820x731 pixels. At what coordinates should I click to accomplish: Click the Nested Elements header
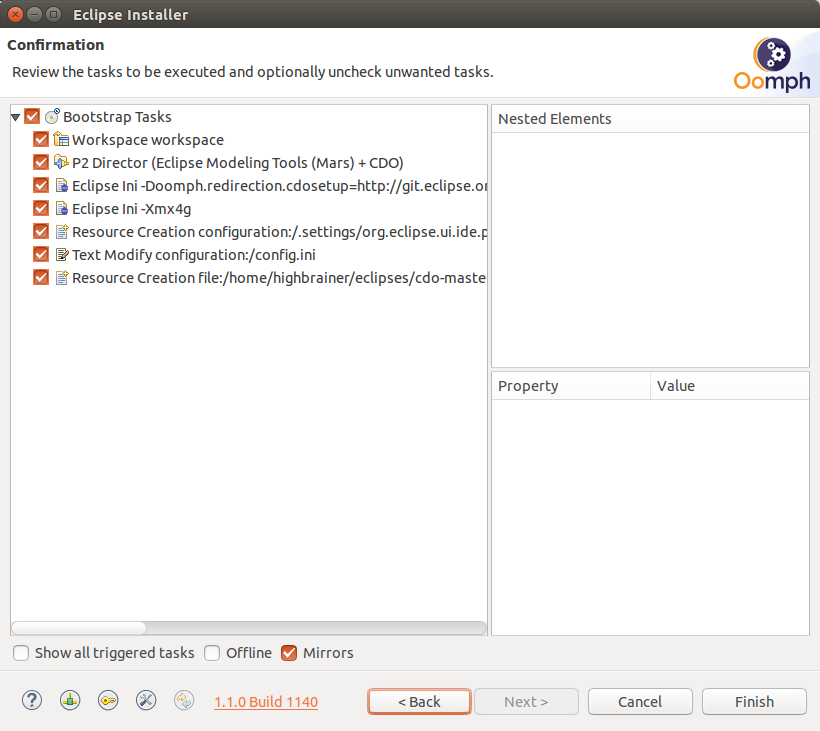[651, 119]
